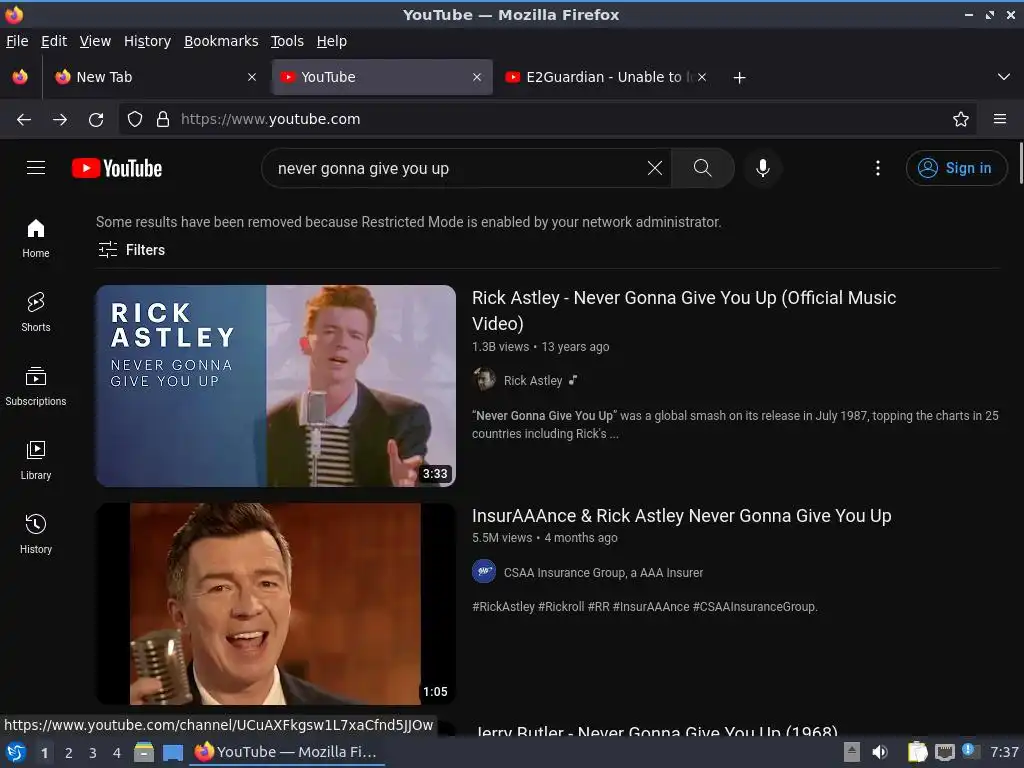Image resolution: width=1024 pixels, height=768 pixels.
Task: Open CSAA Insurance Group channel avatar
Action: 484,571
